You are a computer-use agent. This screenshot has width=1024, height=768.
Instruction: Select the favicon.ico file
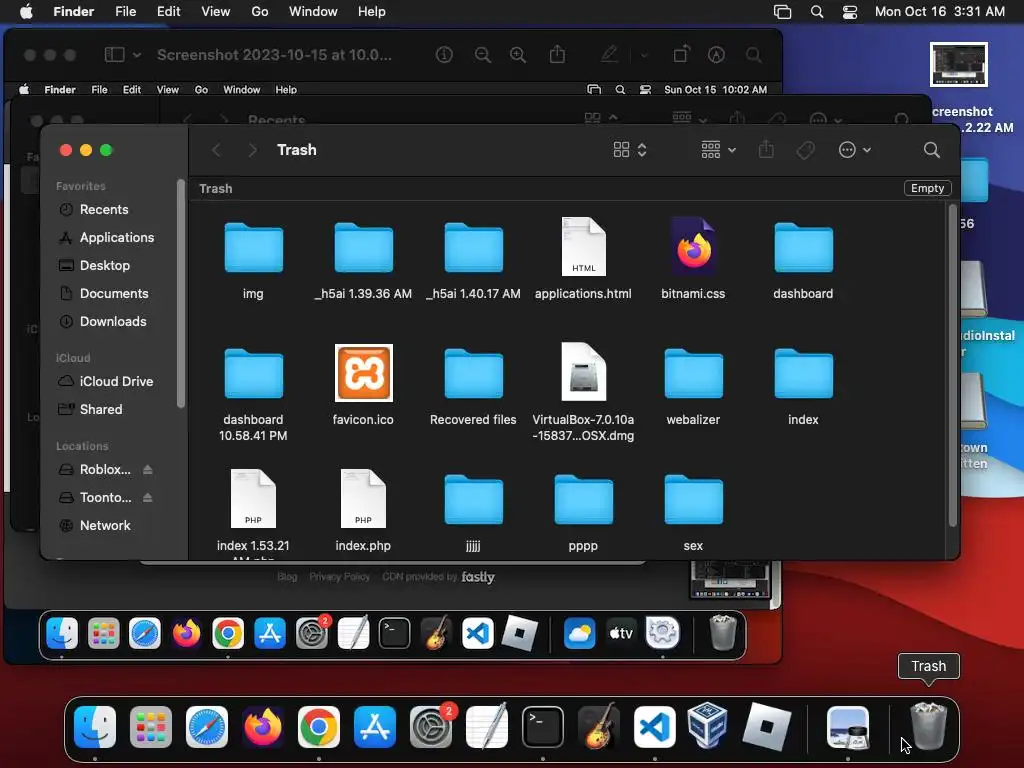[364, 373]
